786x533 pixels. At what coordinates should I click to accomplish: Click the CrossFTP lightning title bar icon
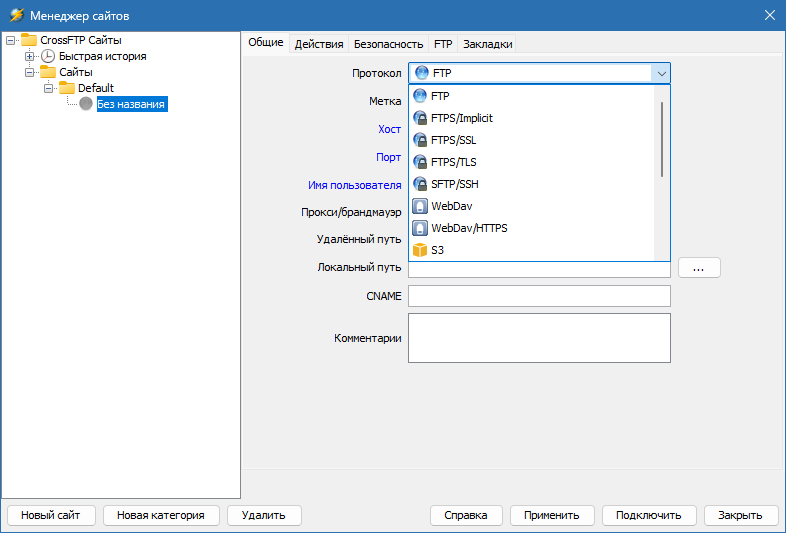17,15
